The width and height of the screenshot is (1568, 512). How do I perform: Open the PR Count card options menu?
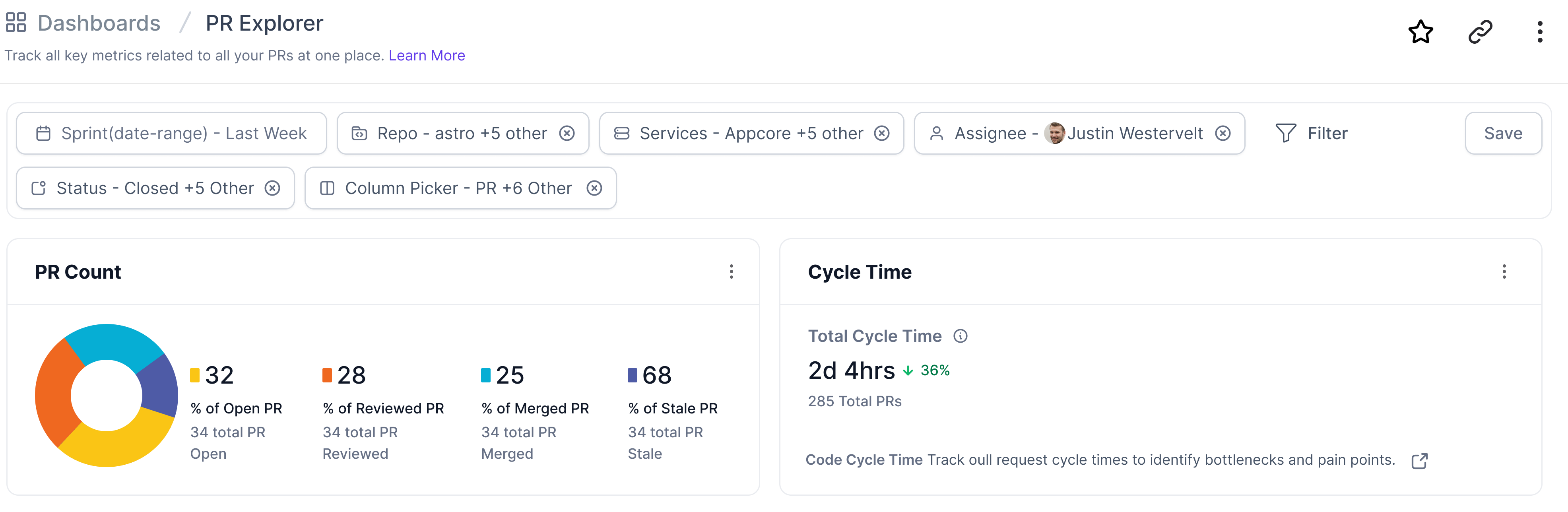point(731,272)
